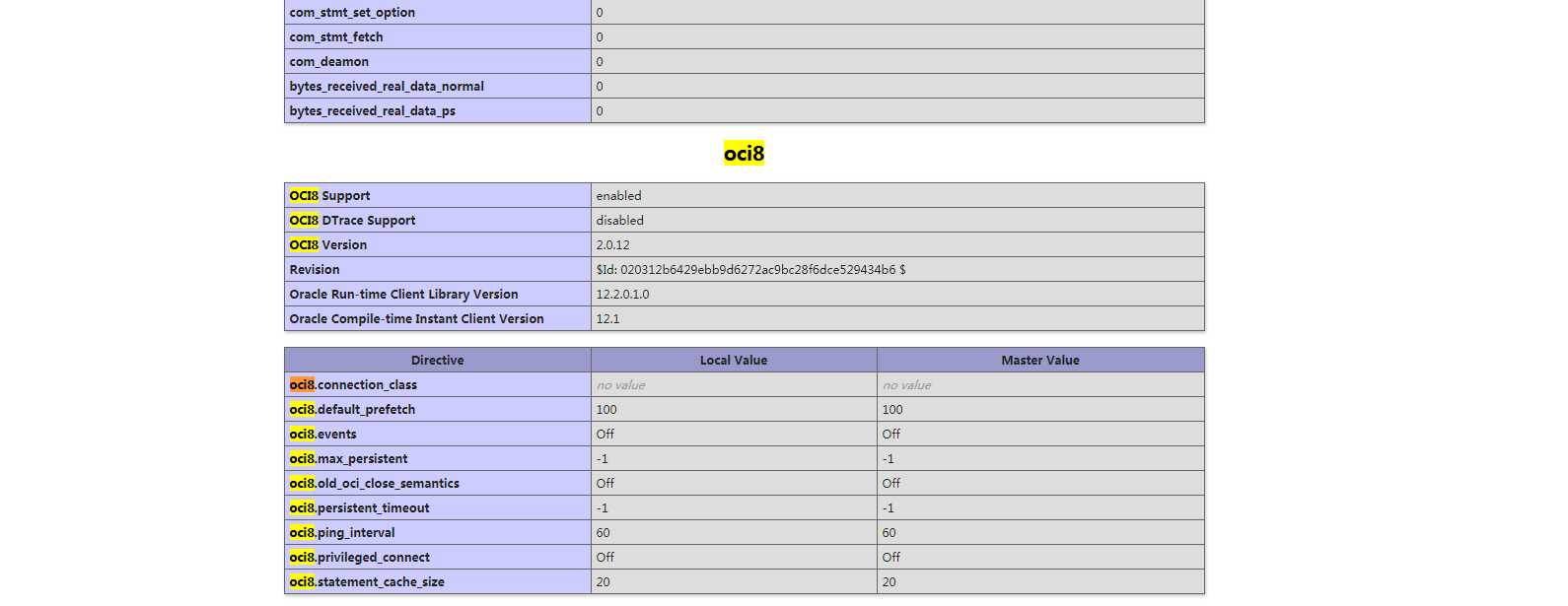Viewport: 1568px width, 606px height.
Task: Select the oci8 section heading
Action: click(x=744, y=153)
